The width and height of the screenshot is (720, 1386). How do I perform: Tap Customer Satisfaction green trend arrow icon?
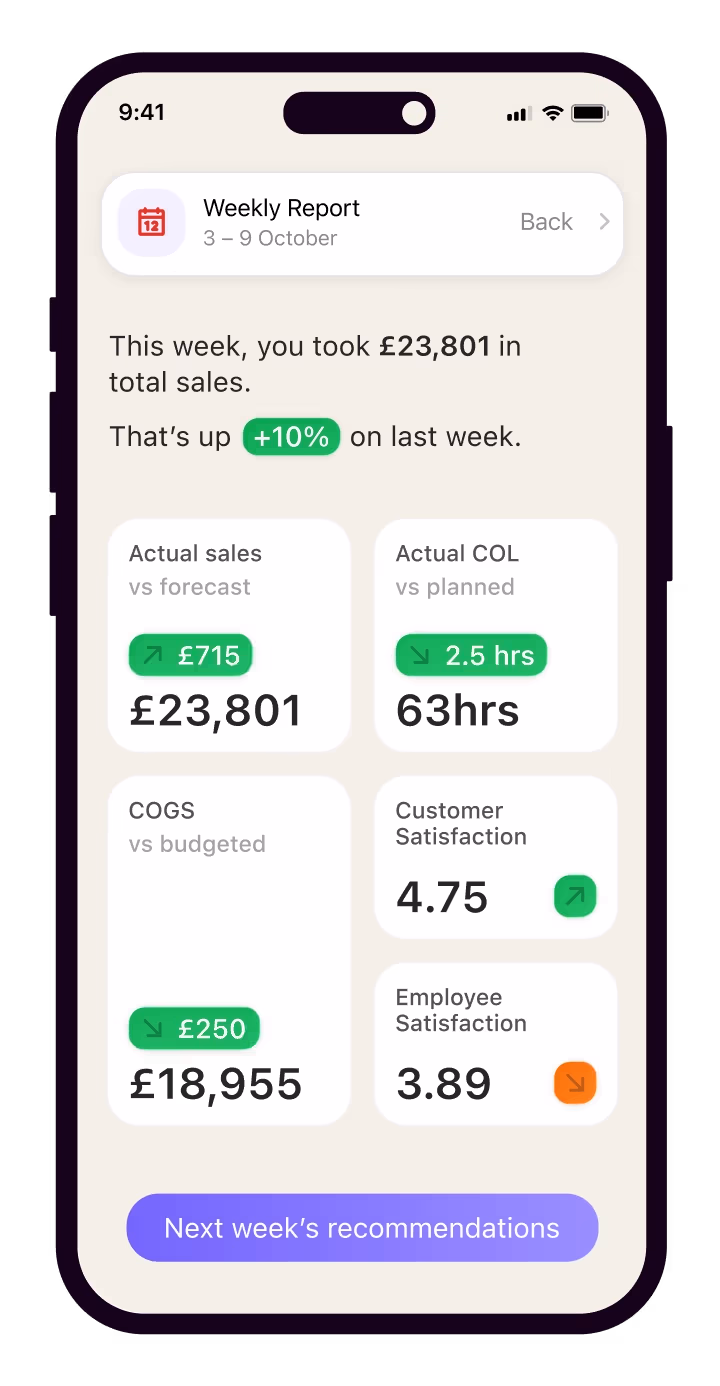pos(575,896)
